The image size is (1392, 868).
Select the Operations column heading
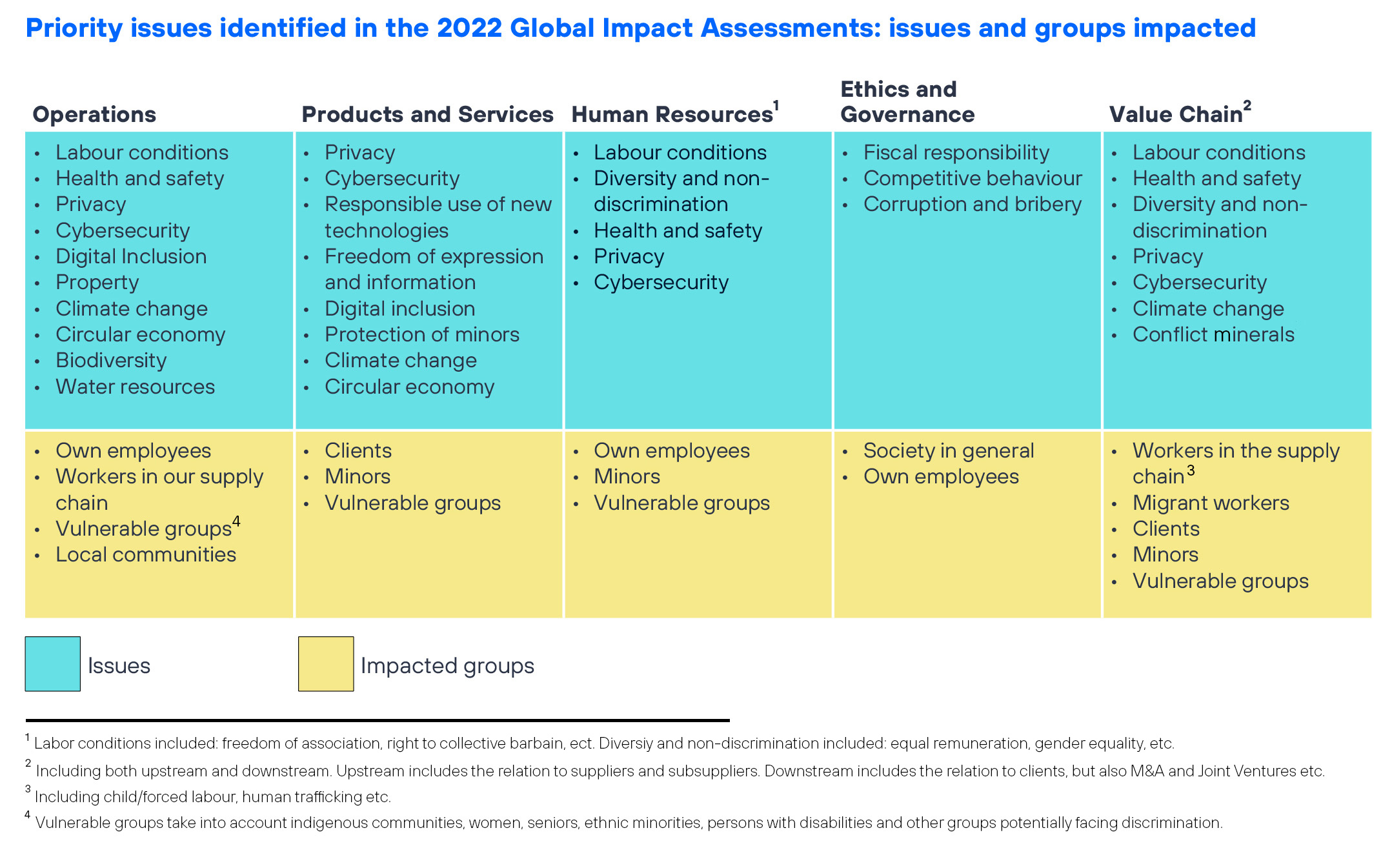pos(94,114)
